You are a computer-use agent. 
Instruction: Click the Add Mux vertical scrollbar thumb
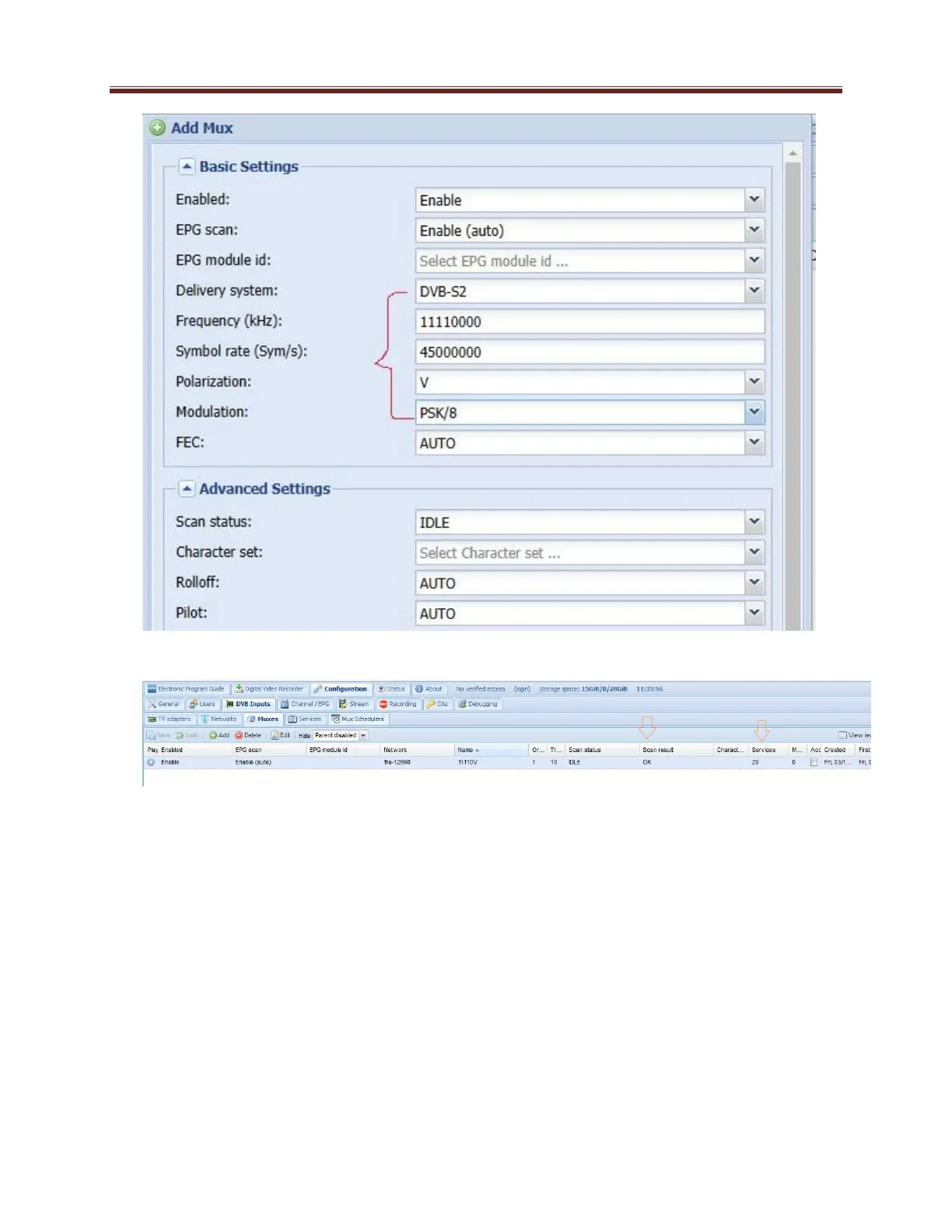coord(793,395)
